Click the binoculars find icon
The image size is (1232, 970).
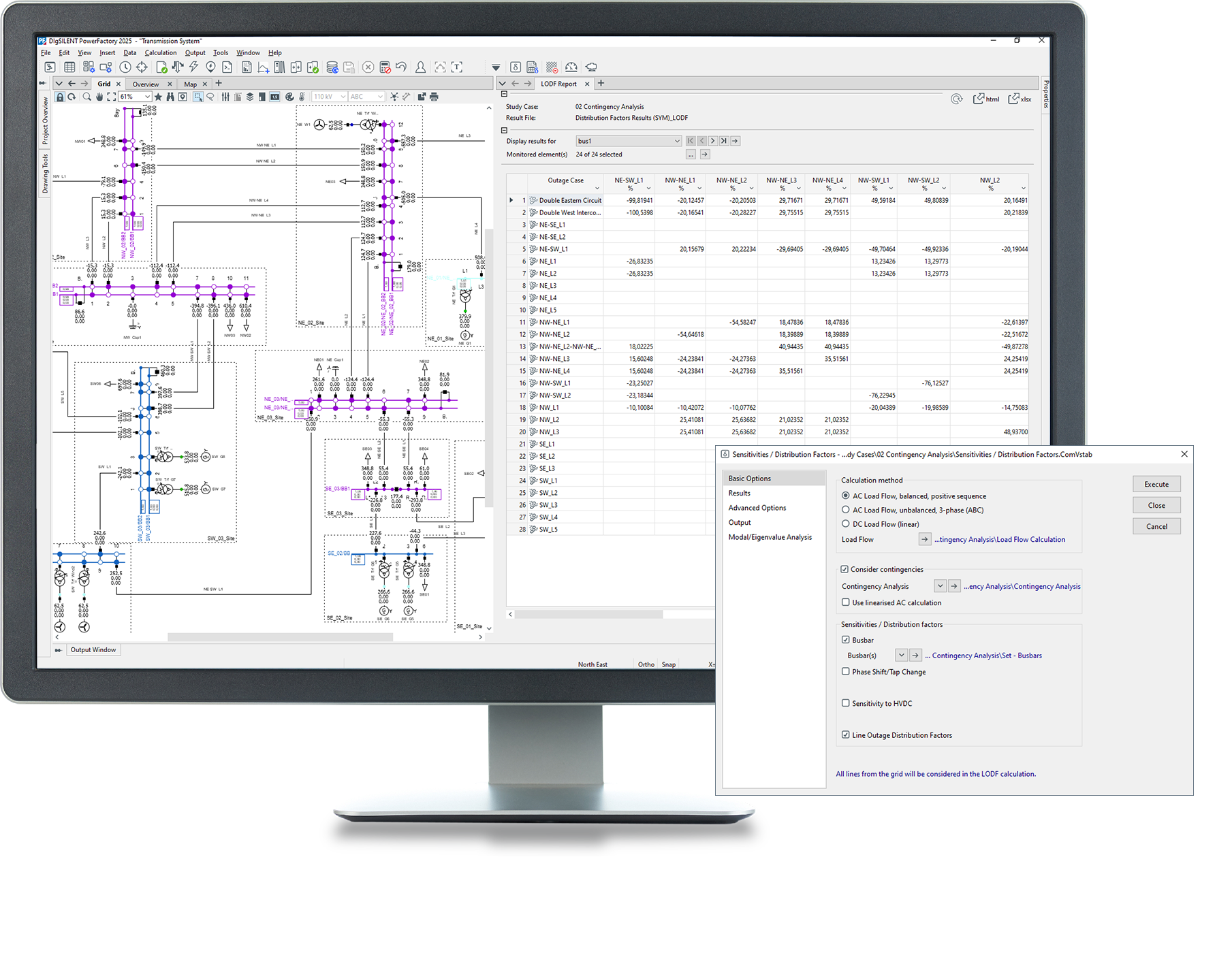pyautogui.click(x=170, y=97)
